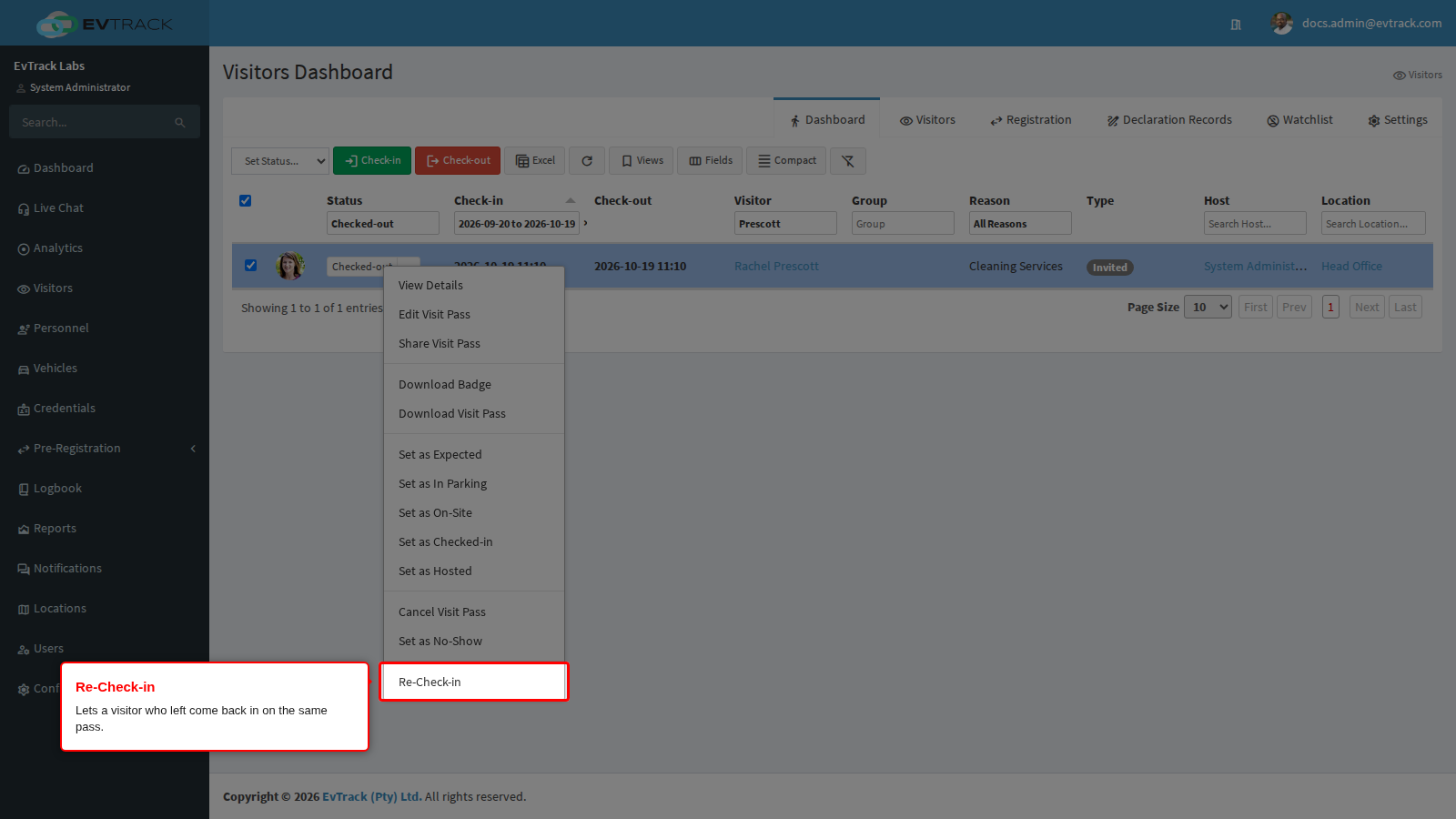Open Vehicles in sidebar
Image resolution: width=1456 pixels, height=819 pixels.
[56, 369]
